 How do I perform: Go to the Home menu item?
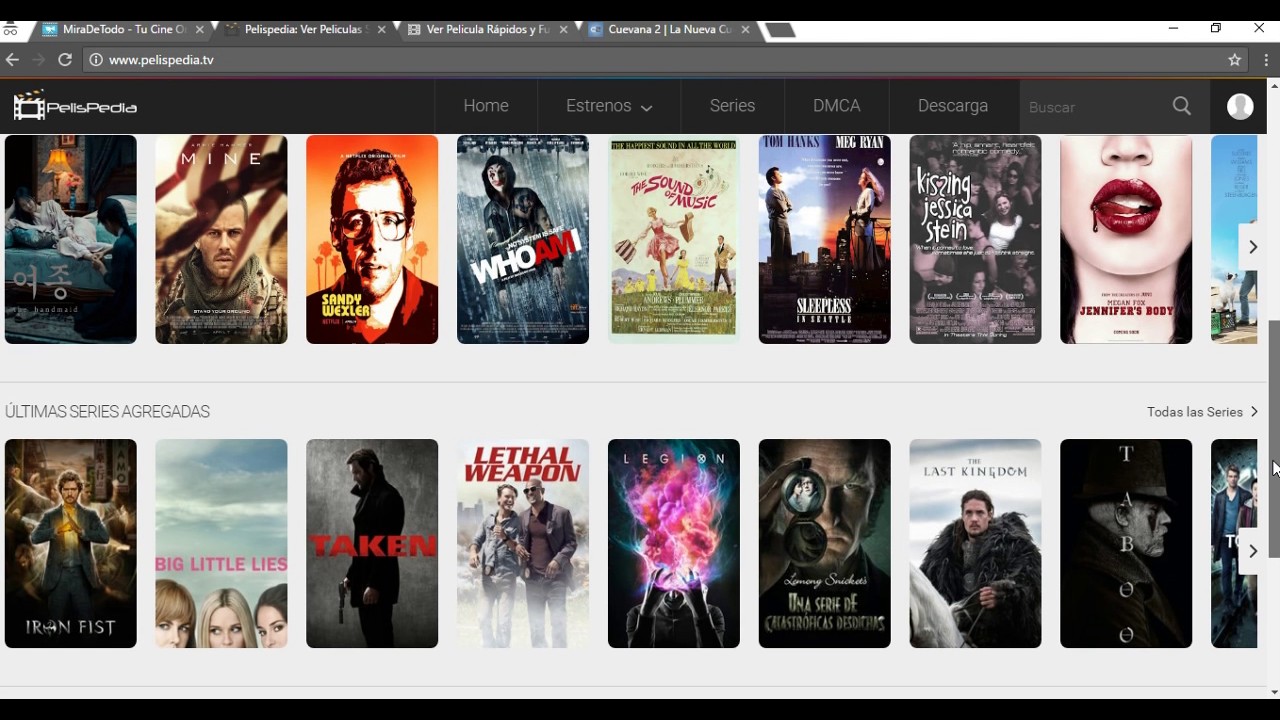486,106
